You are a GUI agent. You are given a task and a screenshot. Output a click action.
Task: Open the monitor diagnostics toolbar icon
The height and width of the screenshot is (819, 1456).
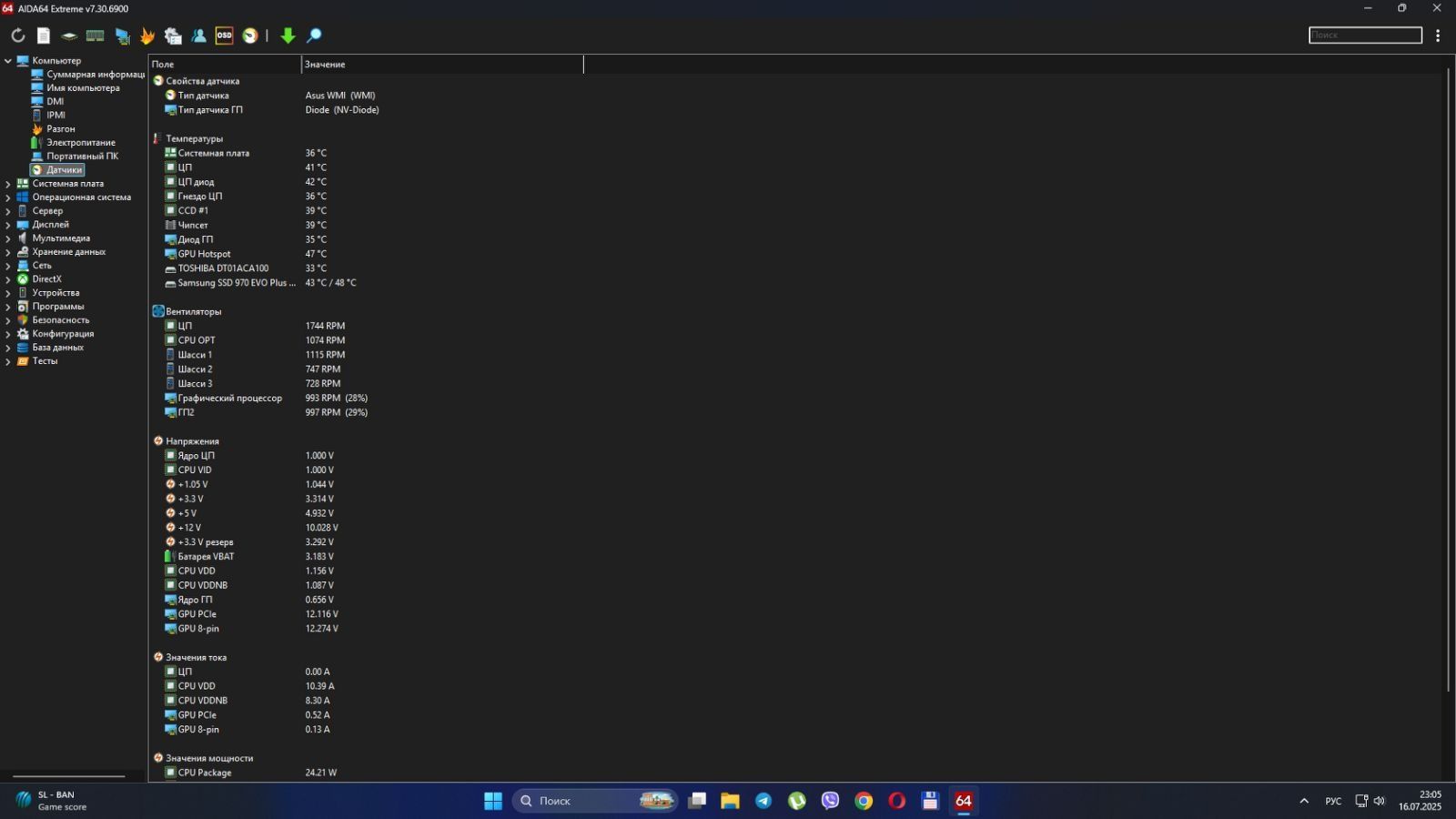coord(122,35)
